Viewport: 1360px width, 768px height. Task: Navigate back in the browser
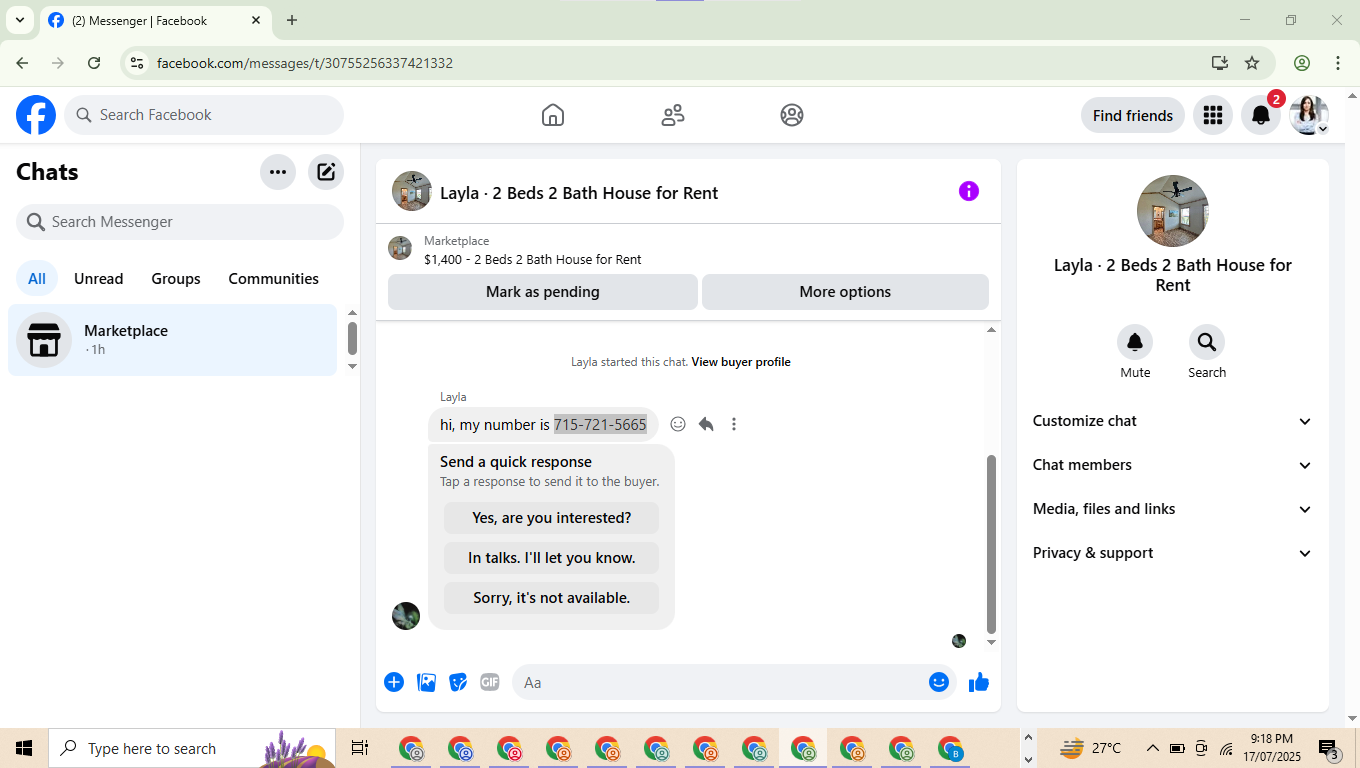click(x=22, y=63)
